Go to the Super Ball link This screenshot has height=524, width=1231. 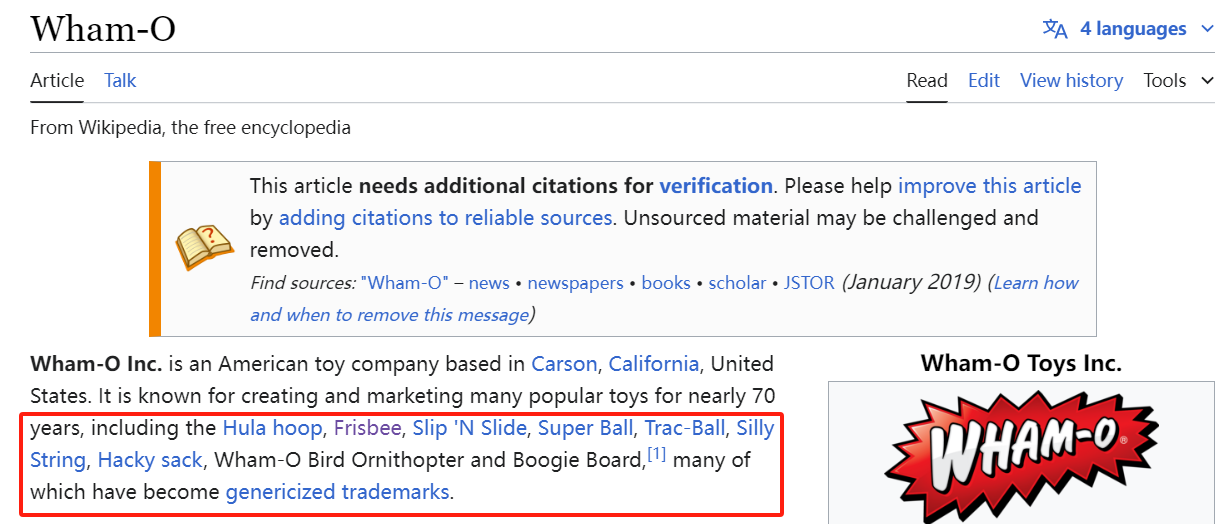pos(585,428)
